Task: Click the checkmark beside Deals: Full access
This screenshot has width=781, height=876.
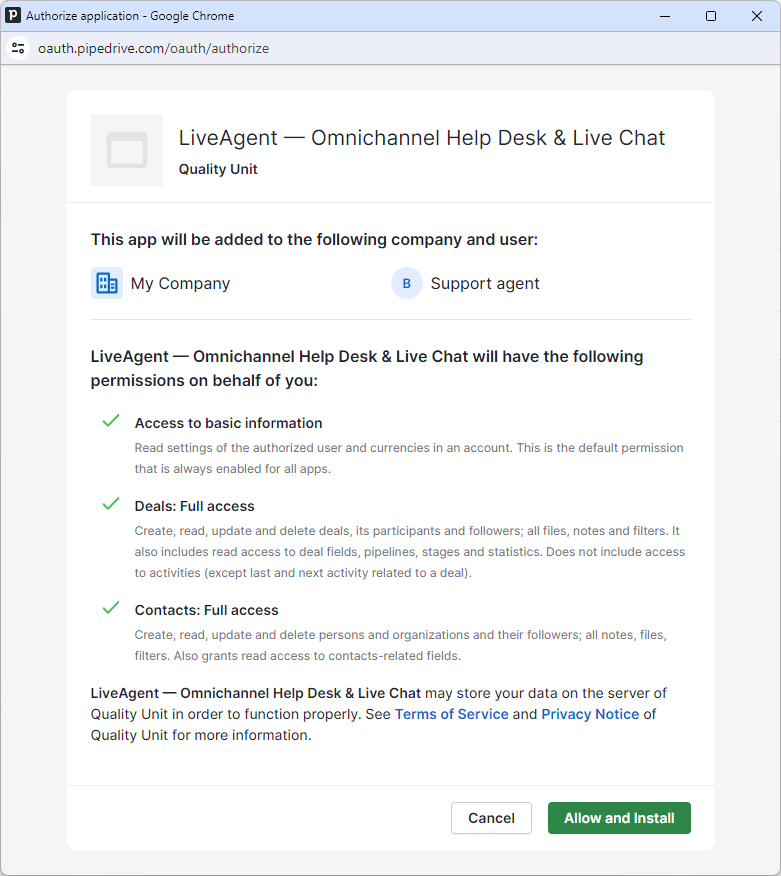Action: click(111, 504)
